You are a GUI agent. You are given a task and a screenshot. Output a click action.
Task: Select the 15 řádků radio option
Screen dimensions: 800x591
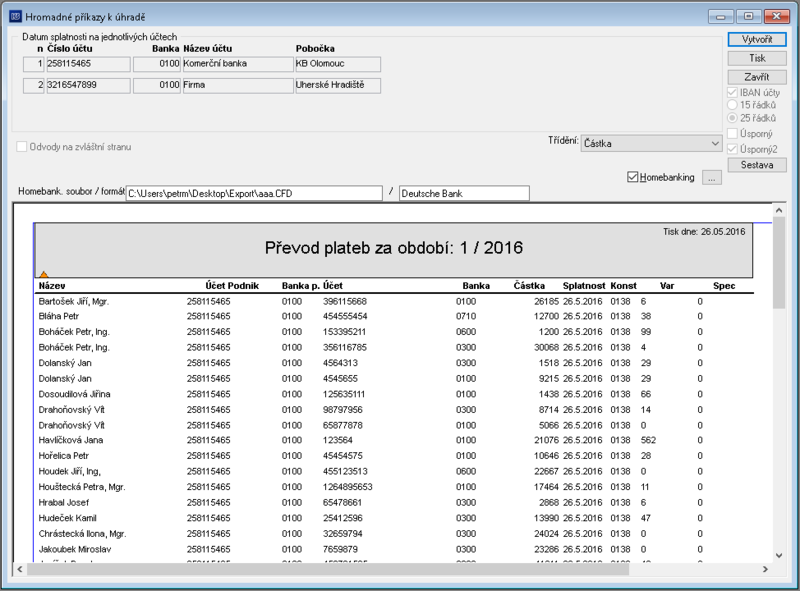732,105
